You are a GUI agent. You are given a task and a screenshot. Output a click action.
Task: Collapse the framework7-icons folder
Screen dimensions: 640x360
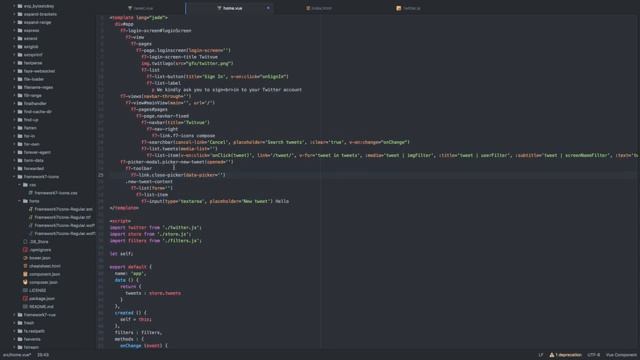[14, 177]
